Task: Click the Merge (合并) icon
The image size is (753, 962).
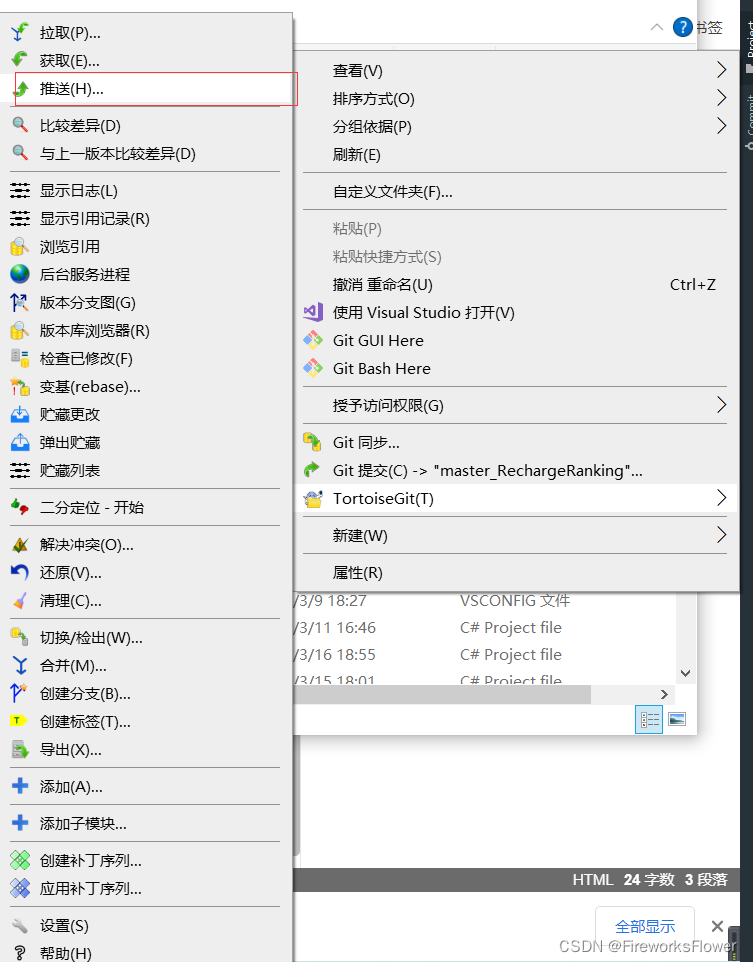Action: click(x=20, y=666)
